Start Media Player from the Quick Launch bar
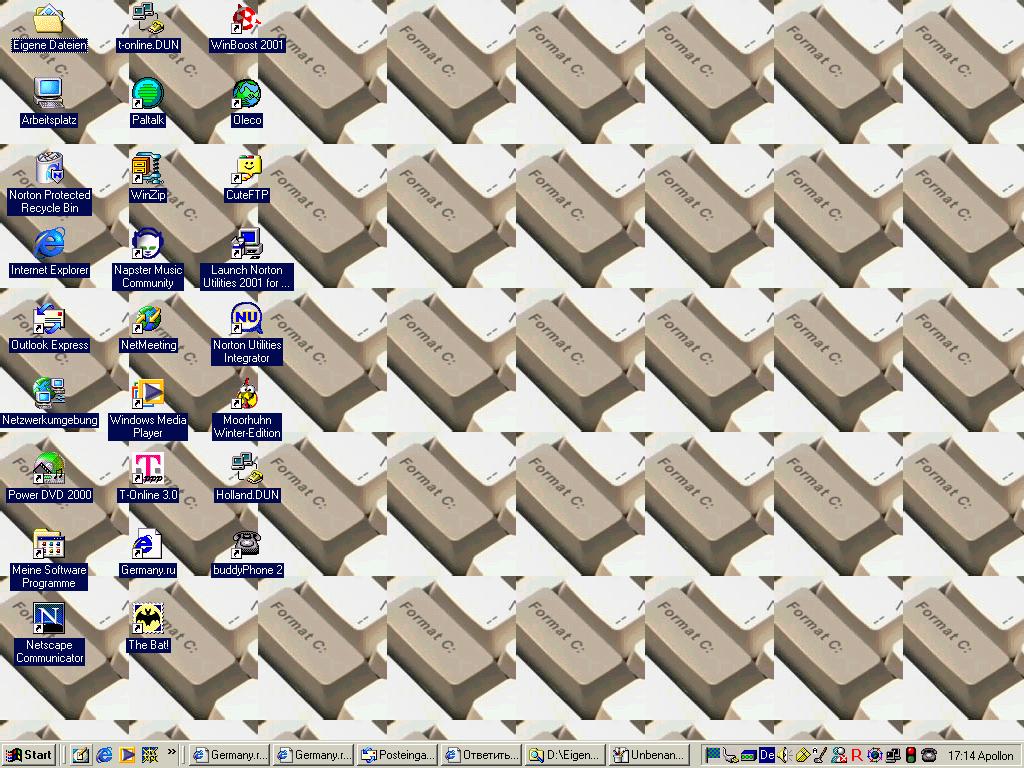The width and height of the screenshot is (1024, 768). pyautogui.click(x=127, y=755)
